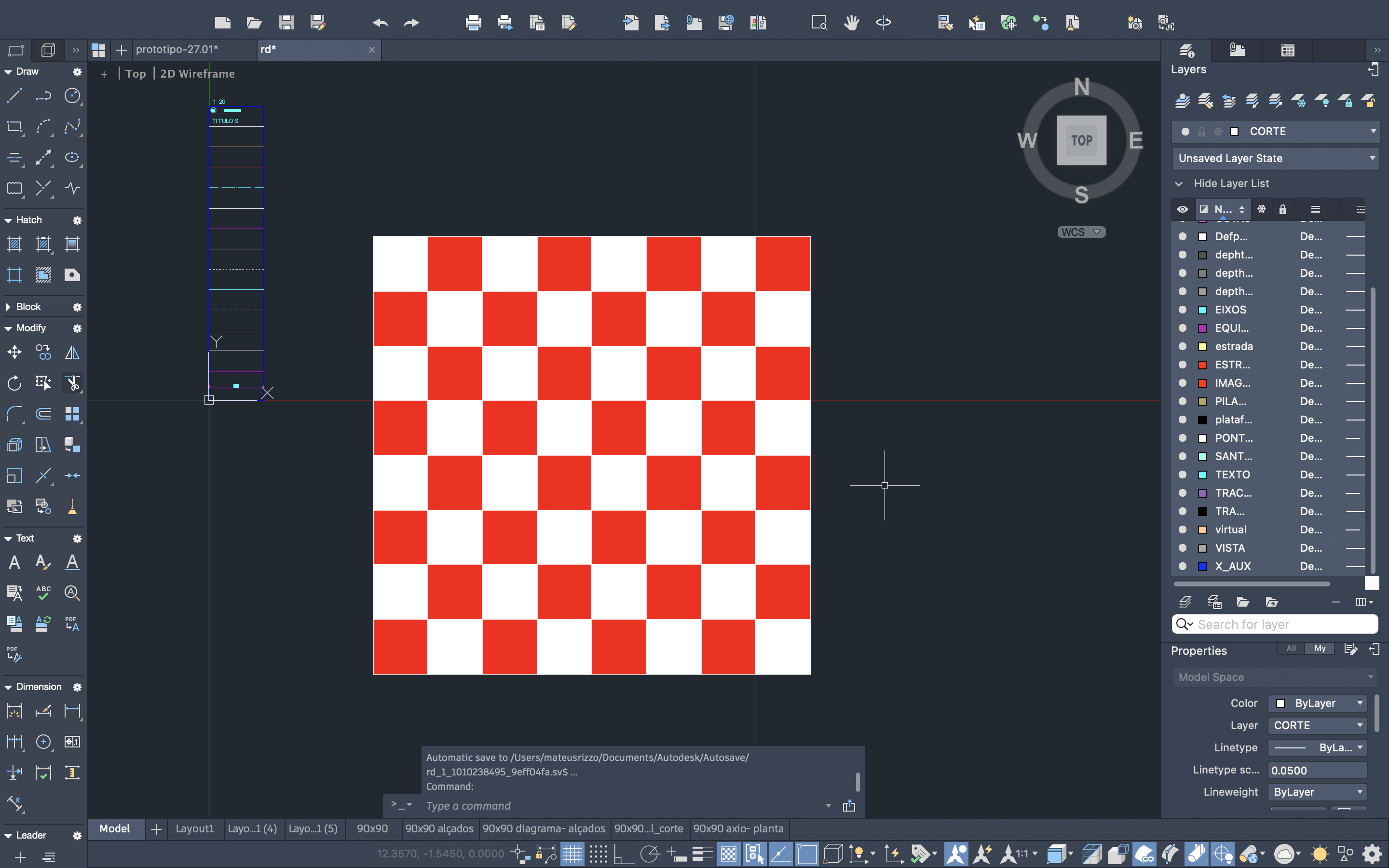The image size is (1389, 868).
Task: Click Hide Layer List
Action: (1231, 184)
